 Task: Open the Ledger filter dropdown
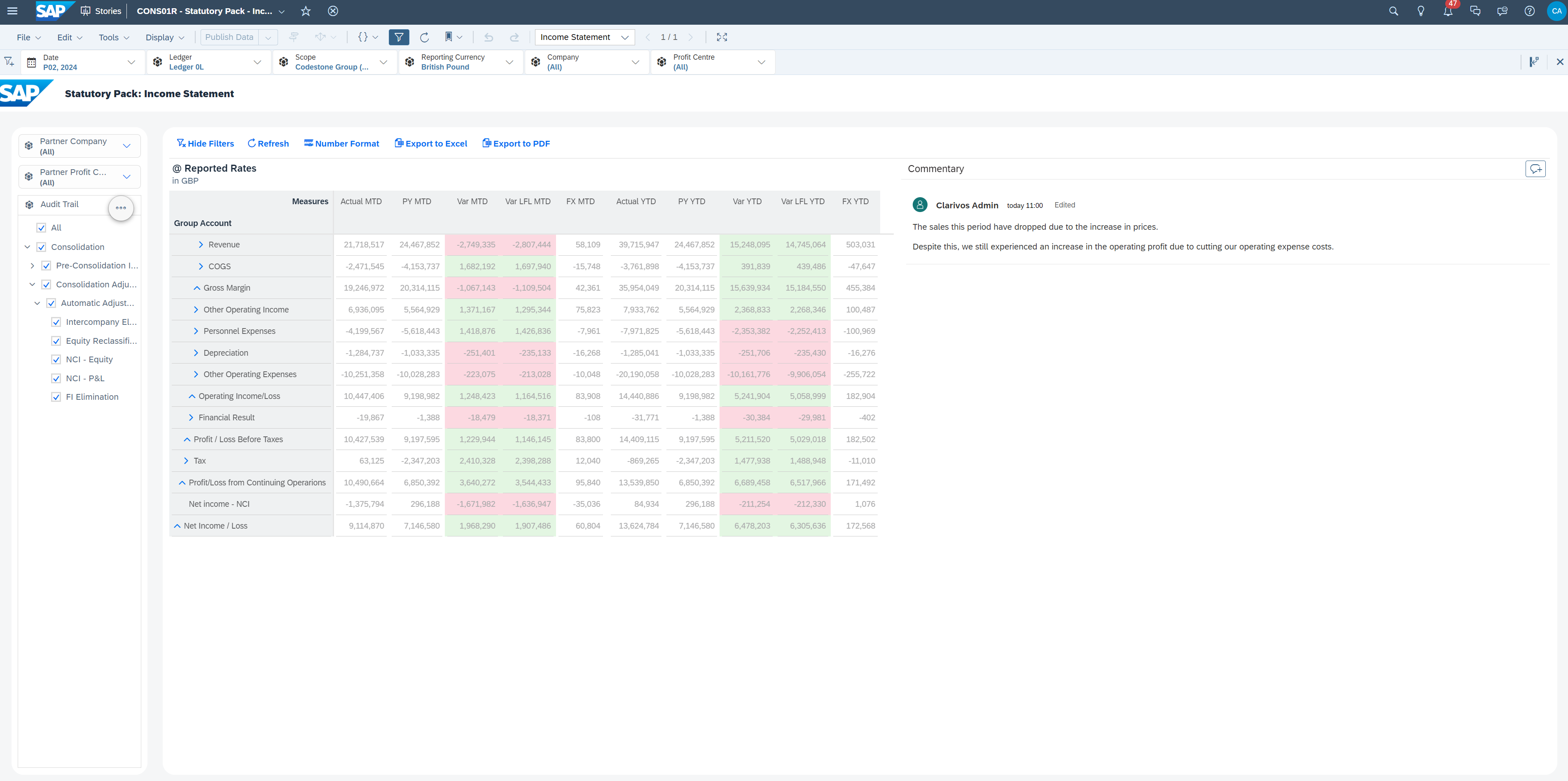[x=209, y=62]
